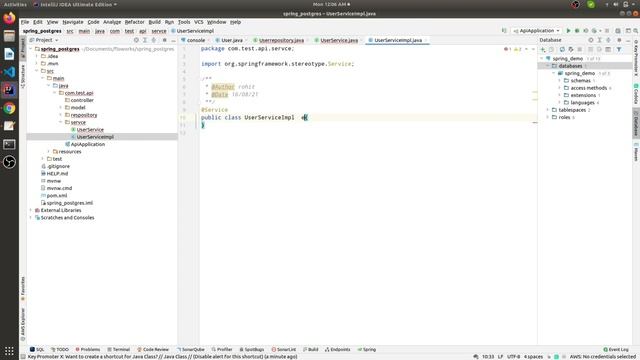The height and width of the screenshot is (360, 640).
Task: Launch Firefox from the dock
Action: click(x=9, y=18)
